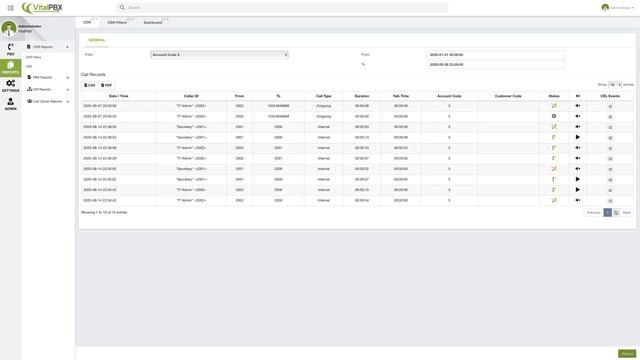Sort by the Status column
The image size is (640, 360).
click(x=554, y=96)
